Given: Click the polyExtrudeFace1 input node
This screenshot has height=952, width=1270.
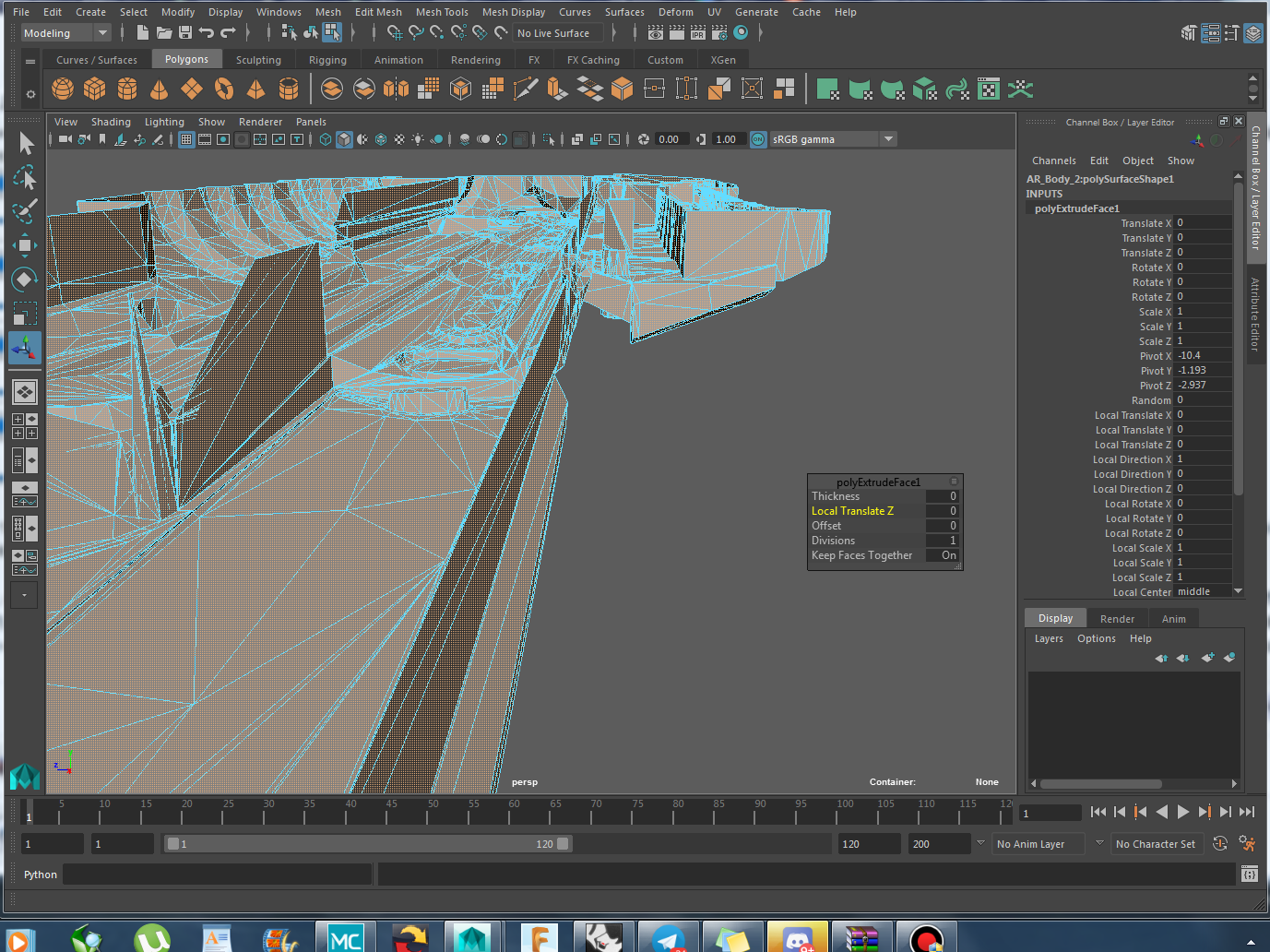Looking at the screenshot, I should click(x=1076, y=208).
